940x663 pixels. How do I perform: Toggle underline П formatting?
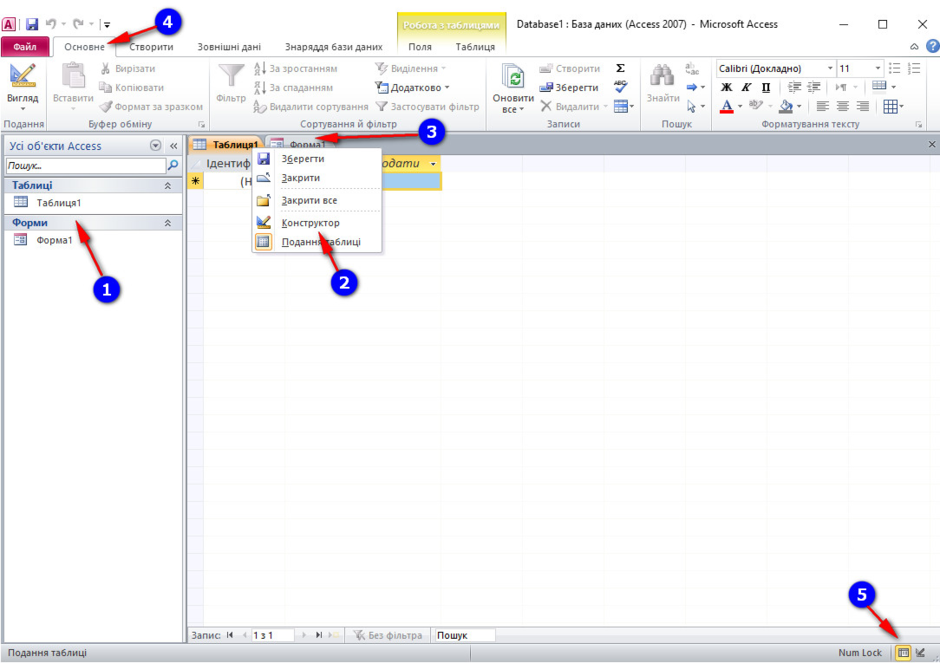[766, 88]
